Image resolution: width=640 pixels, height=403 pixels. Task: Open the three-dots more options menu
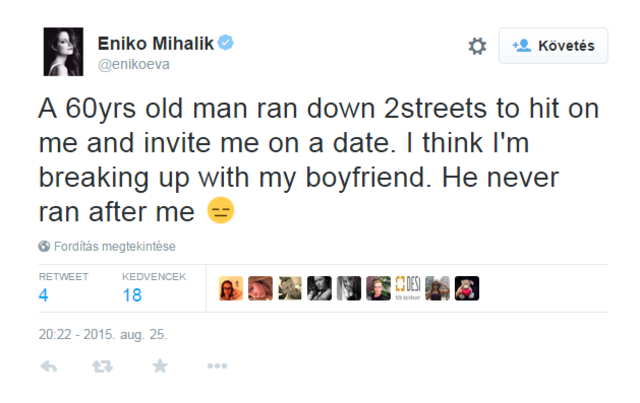coord(217,367)
